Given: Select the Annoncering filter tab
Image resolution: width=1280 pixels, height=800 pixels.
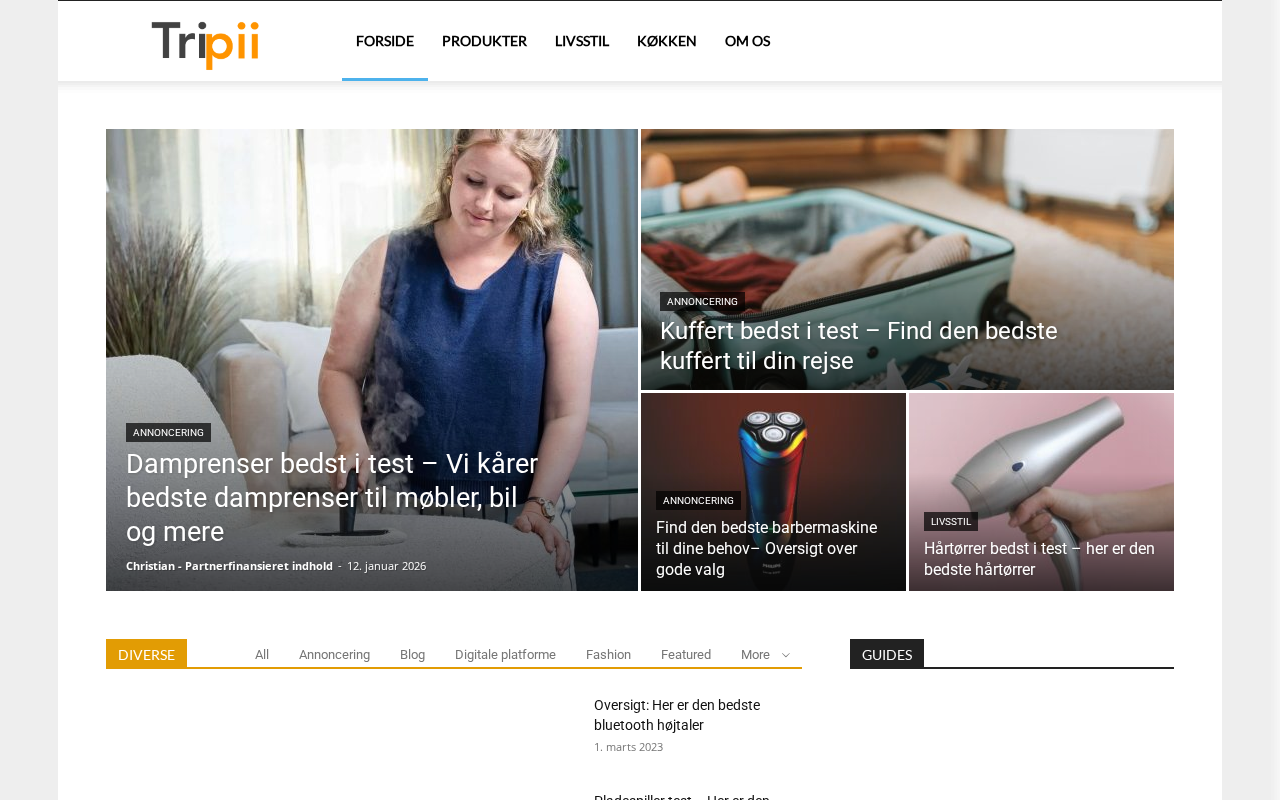Looking at the screenshot, I should pos(334,655).
